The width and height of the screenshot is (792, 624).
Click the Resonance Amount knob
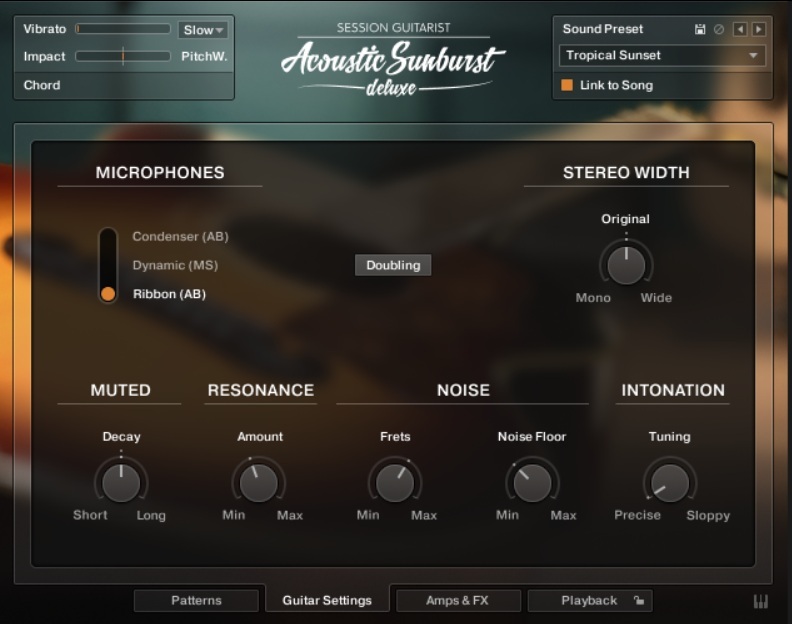point(259,483)
